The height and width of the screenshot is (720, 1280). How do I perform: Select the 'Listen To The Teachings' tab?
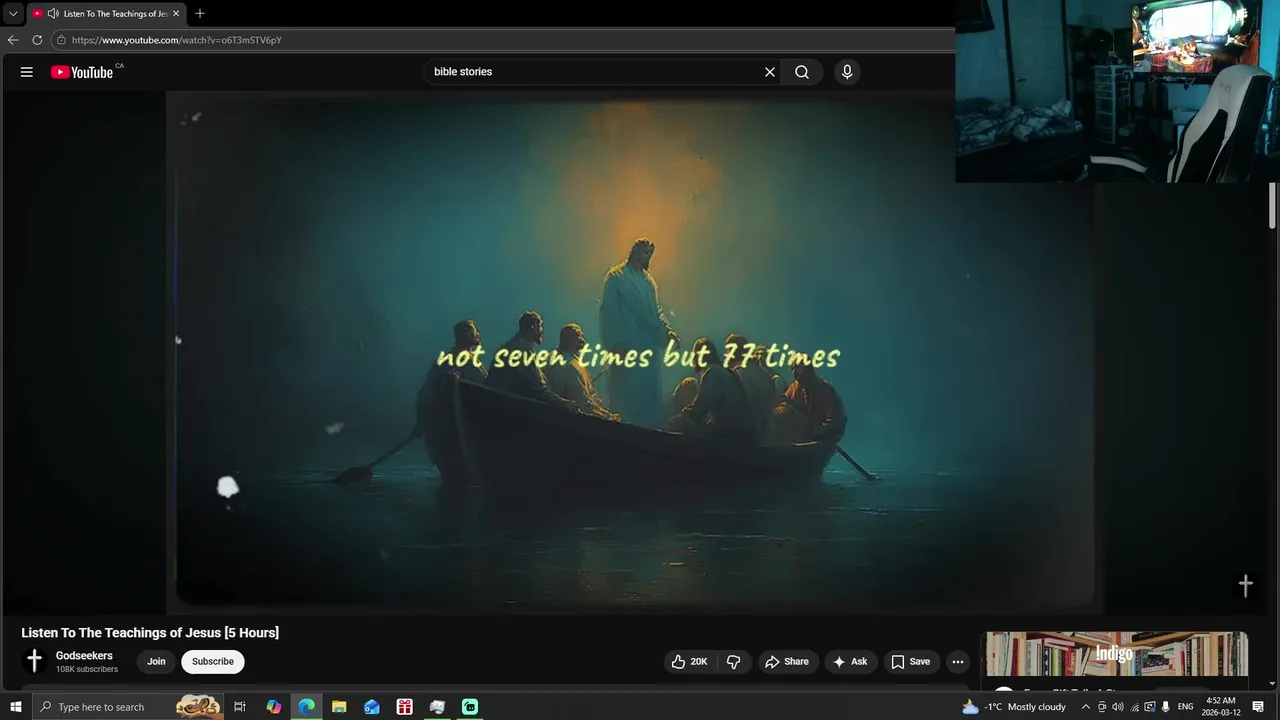106,14
